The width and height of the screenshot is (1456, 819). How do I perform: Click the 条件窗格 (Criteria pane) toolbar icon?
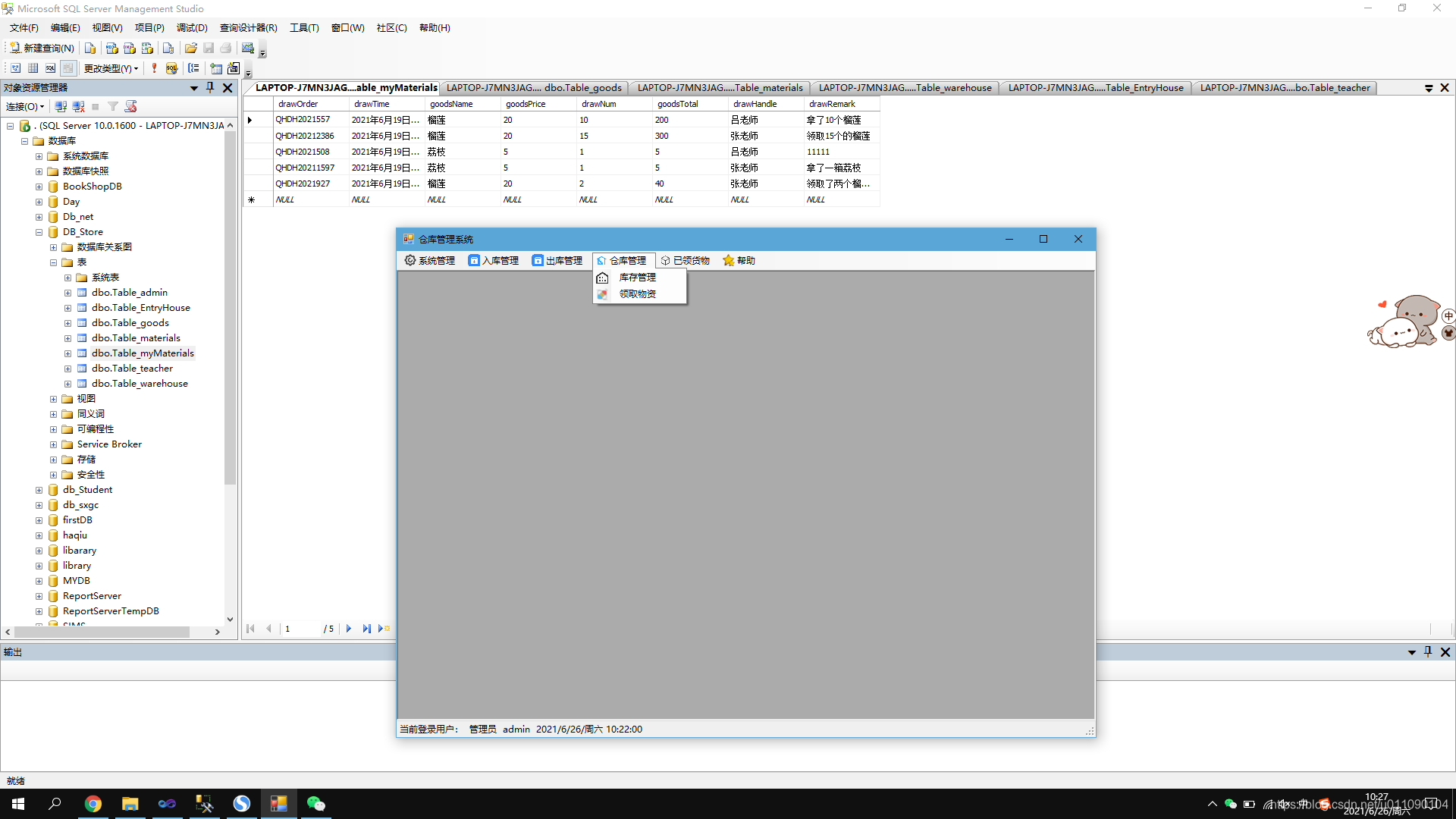tap(33, 67)
